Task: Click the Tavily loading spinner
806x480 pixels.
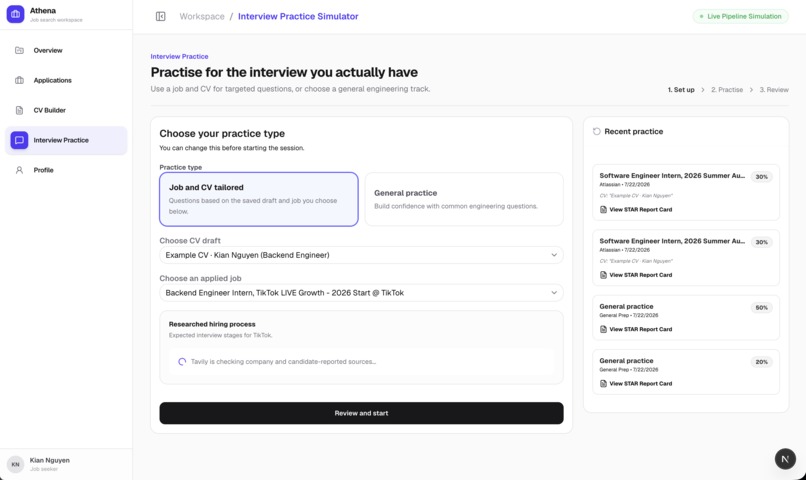Action: click(182, 362)
